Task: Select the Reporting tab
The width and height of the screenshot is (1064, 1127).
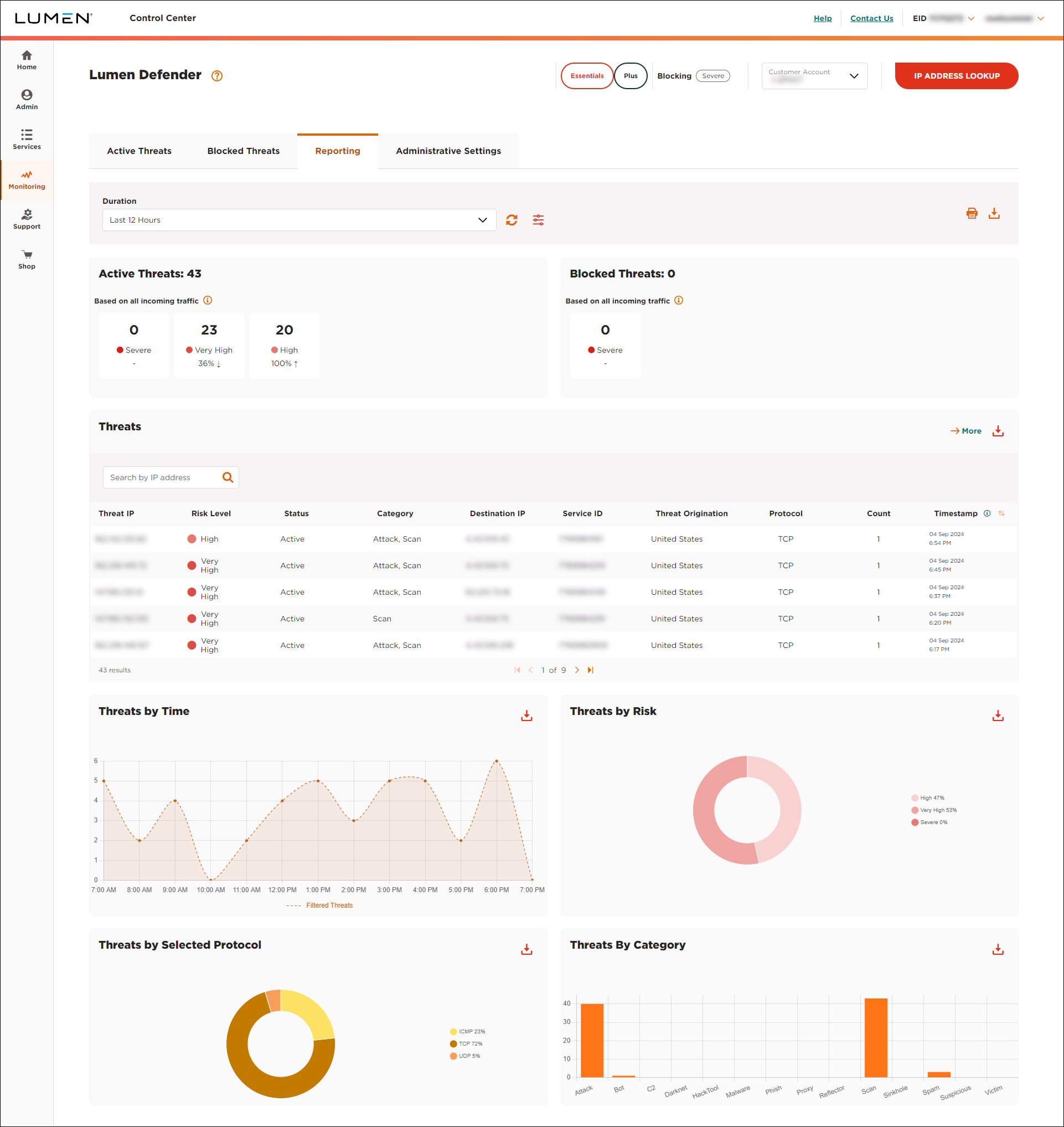Action: pos(338,151)
